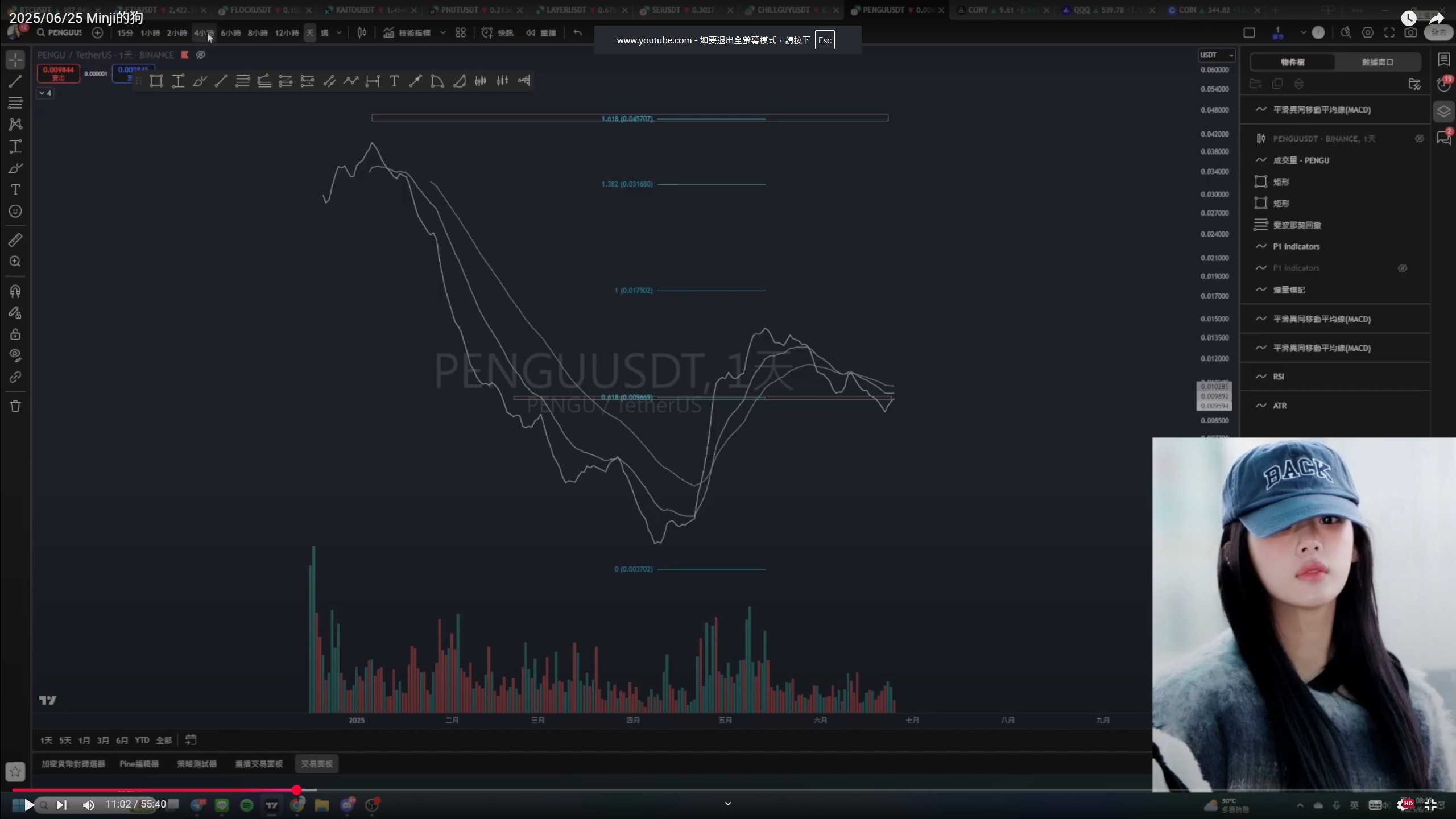Toggle visibility of PENGUUSDT BINANCE item

pyautogui.click(x=1419, y=139)
